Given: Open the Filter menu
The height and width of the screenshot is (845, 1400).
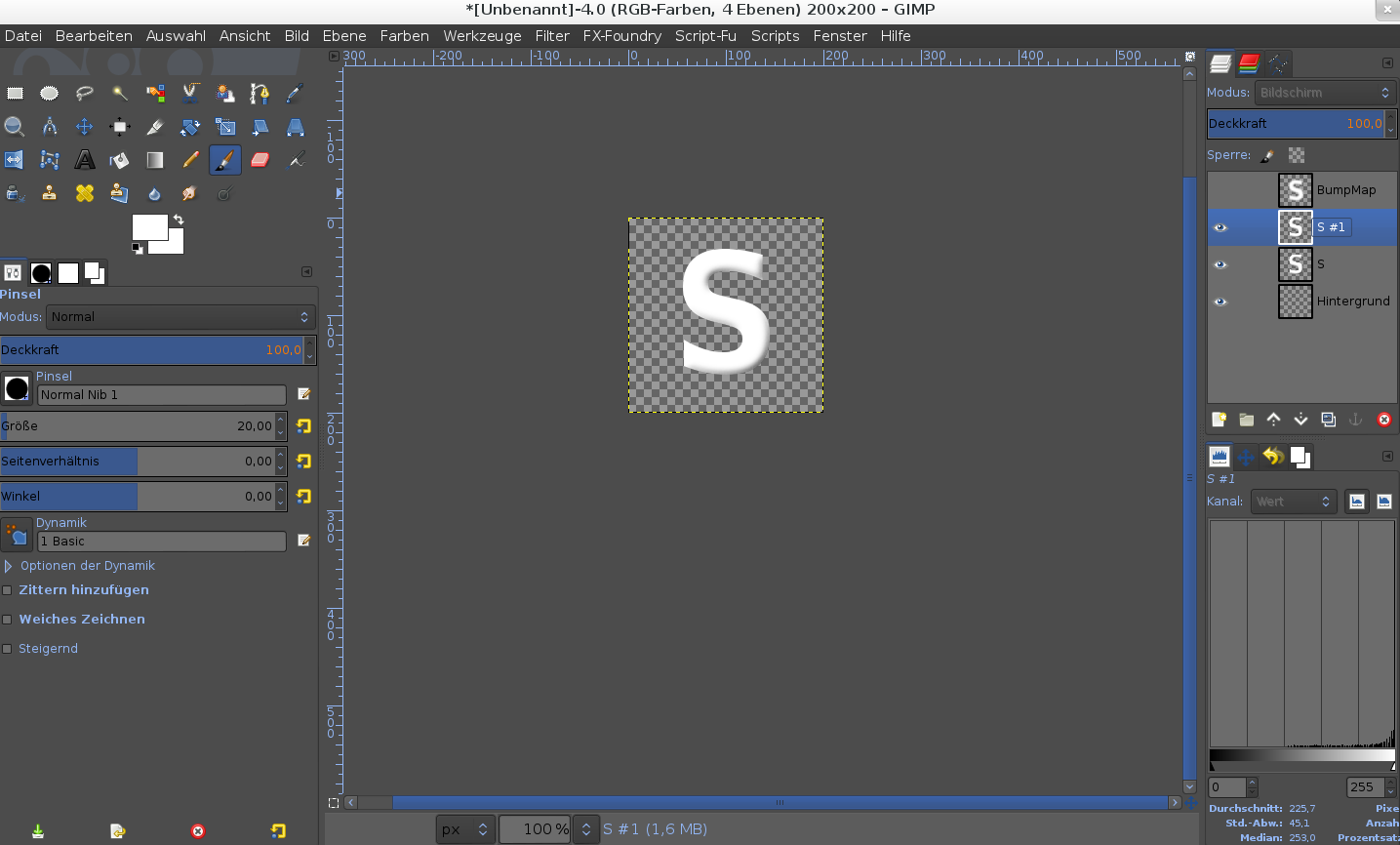Looking at the screenshot, I should click(551, 36).
